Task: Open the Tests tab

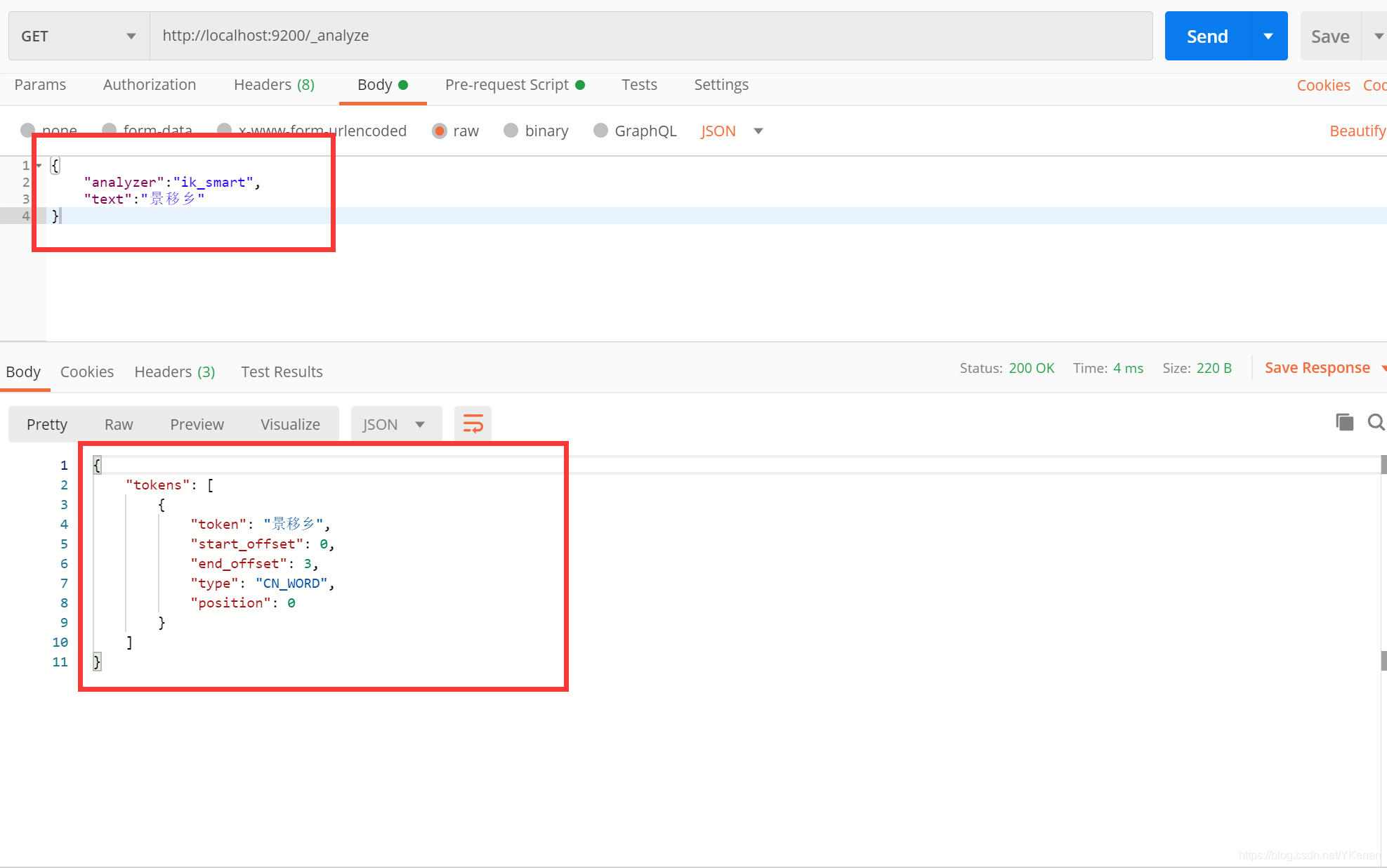Action: [x=639, y=85]
